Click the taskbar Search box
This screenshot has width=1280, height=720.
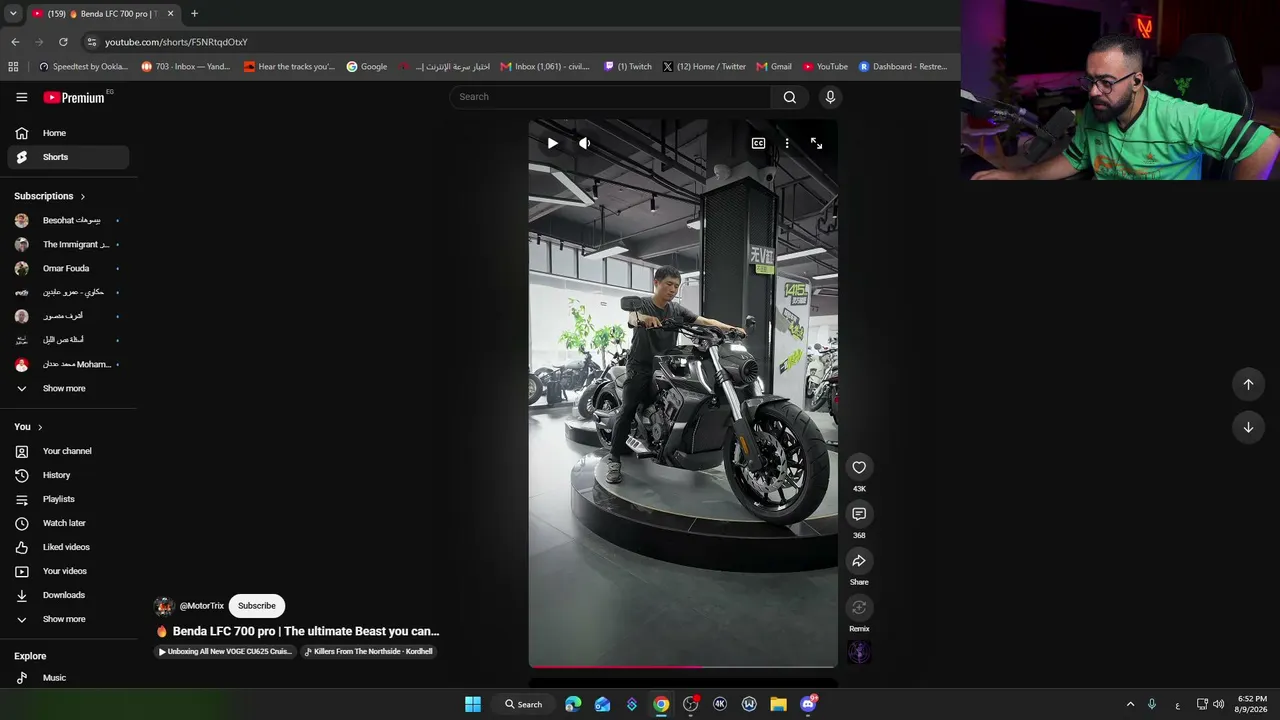click(x=524, y=704)
